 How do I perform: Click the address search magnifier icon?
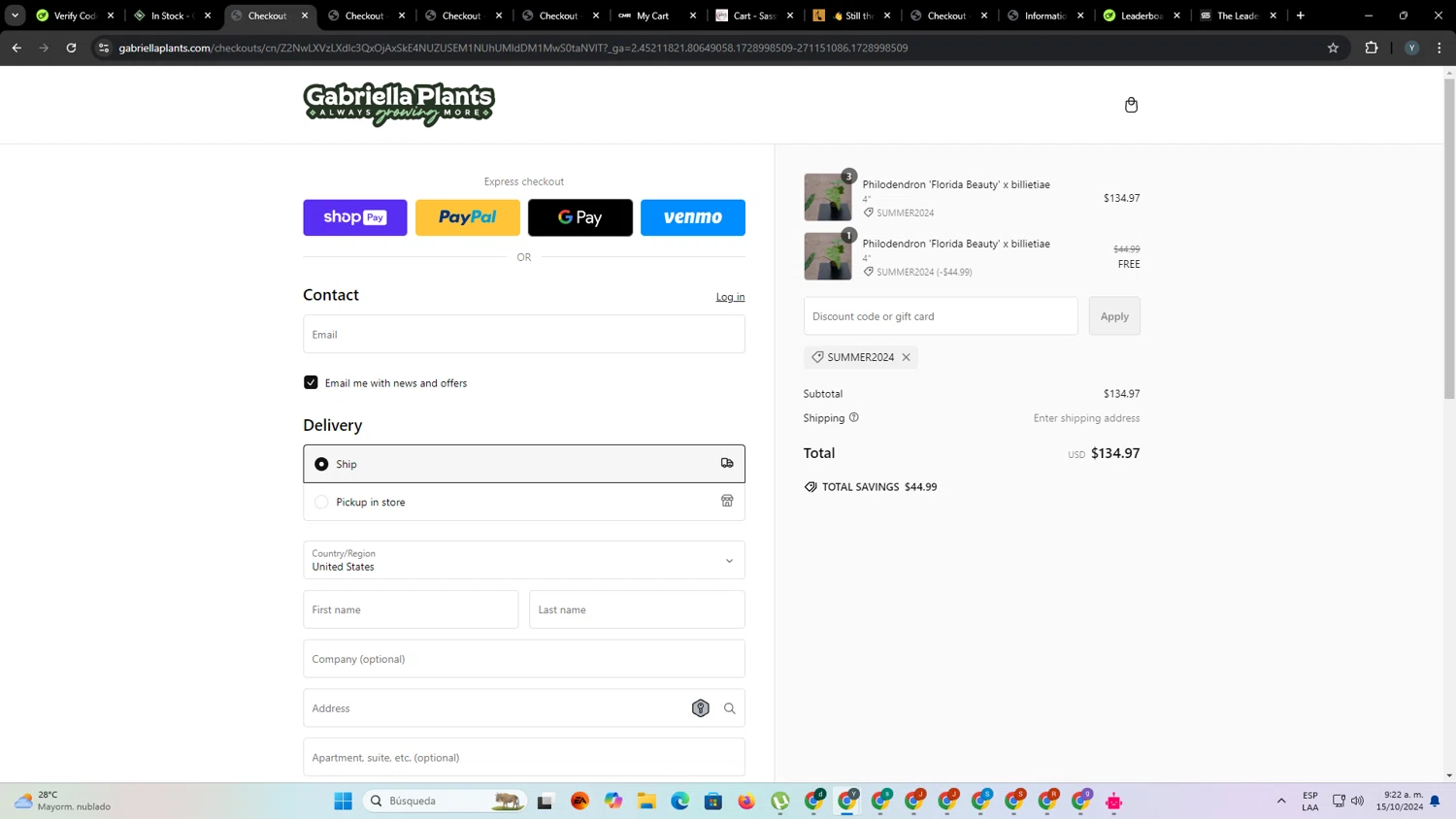click(730, 708)
